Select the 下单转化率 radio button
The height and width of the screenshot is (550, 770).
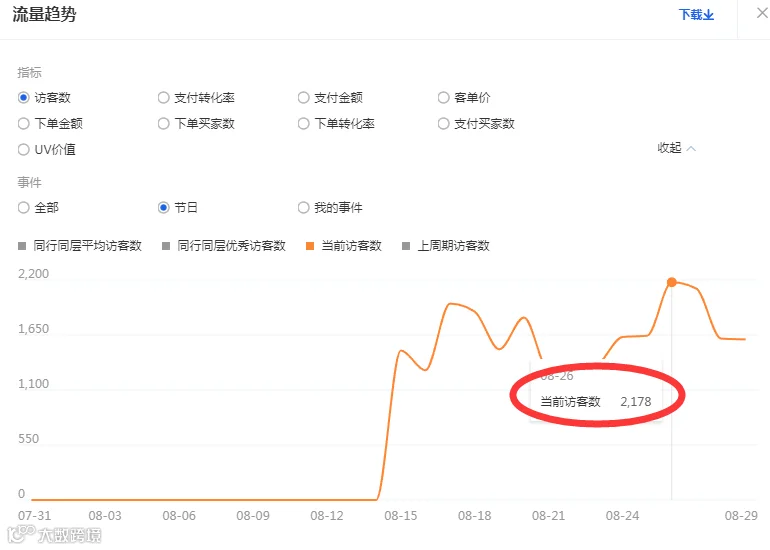[303, 123]
